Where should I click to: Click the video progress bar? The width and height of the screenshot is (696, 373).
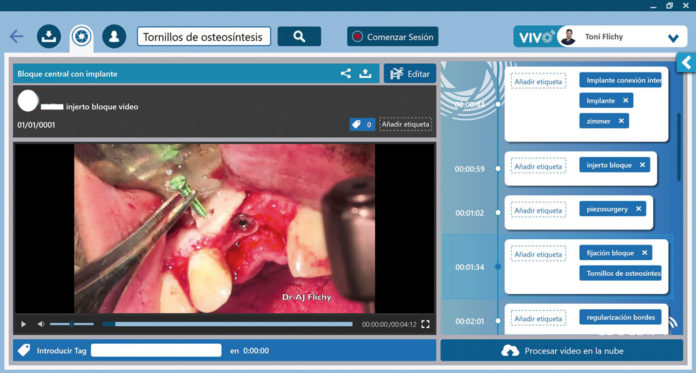(227, 325)
